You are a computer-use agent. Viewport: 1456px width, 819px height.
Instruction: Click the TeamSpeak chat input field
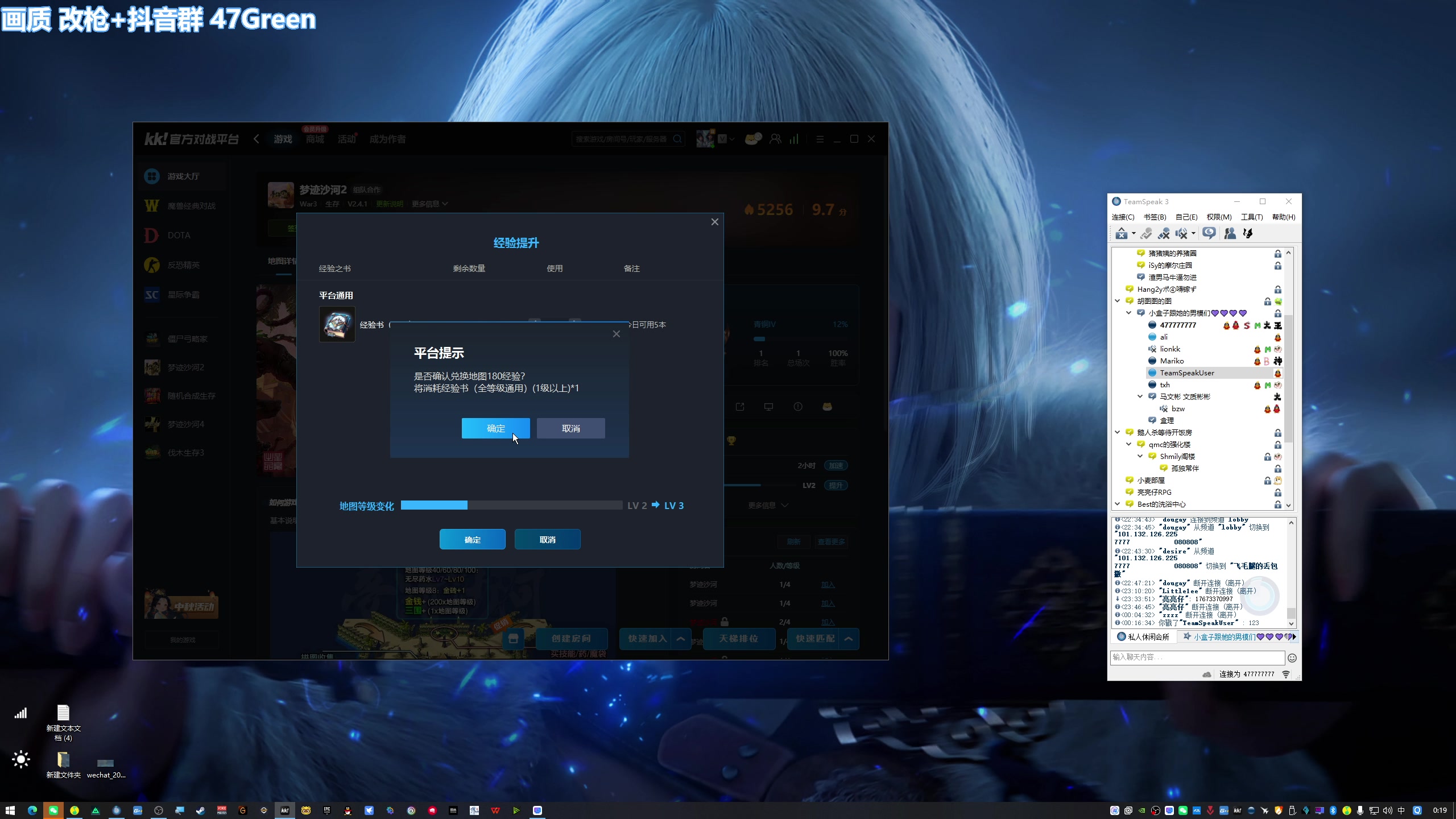(1197, 657)
